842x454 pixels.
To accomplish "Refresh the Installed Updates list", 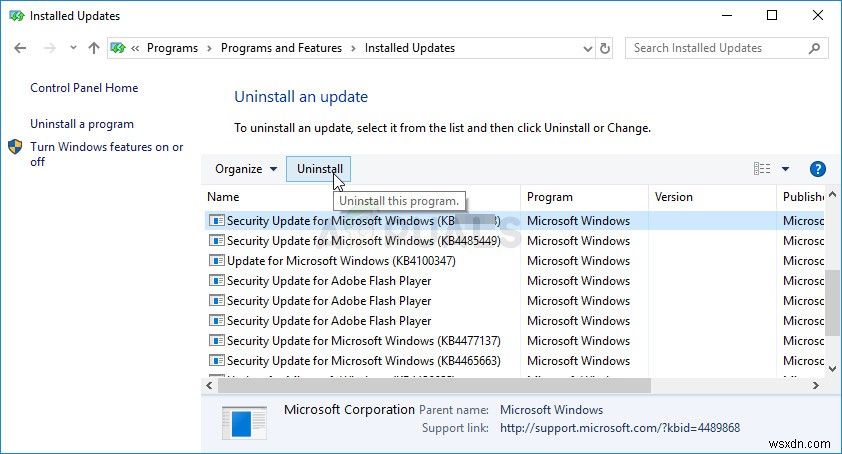I will 604,48.
